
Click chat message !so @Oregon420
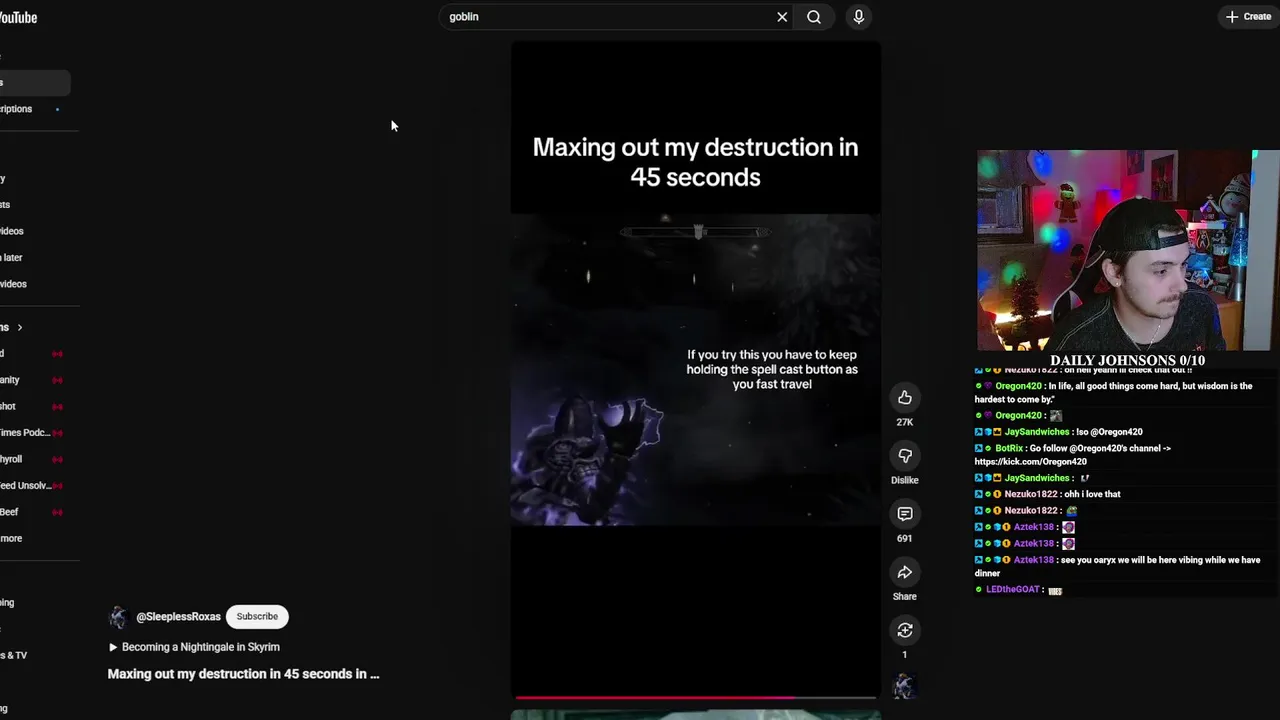tap(1111, 432)
